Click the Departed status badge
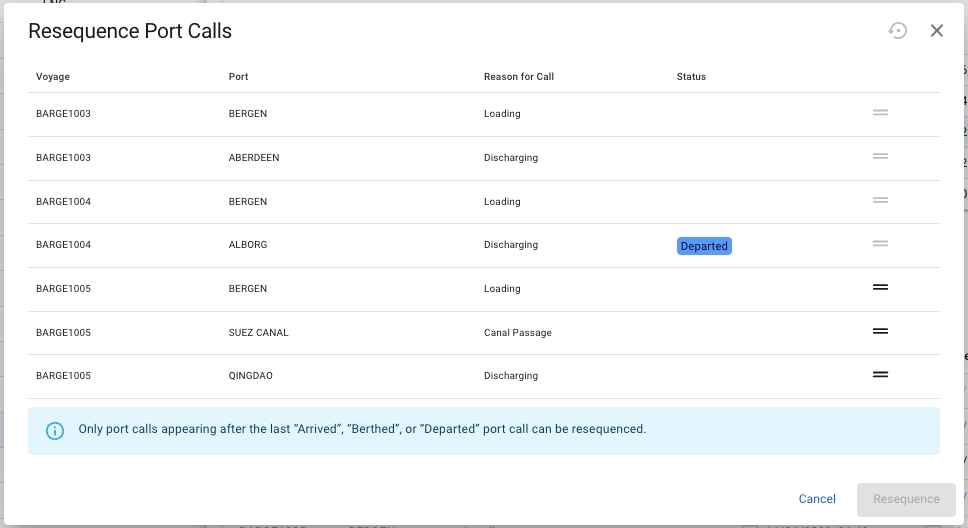Viewport: 968px width, 528px height. (704, 246)
